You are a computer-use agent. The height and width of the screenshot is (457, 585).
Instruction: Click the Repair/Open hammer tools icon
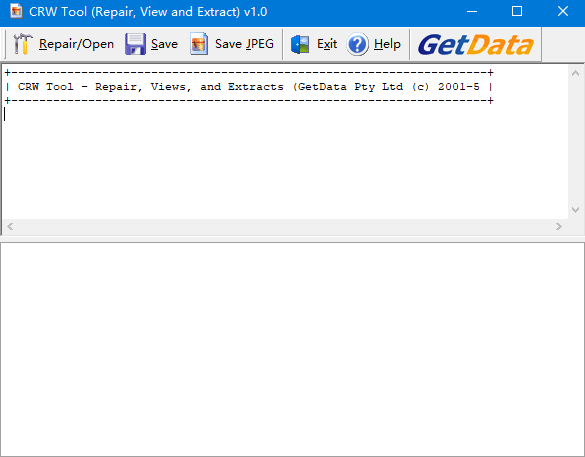[23, 44]
